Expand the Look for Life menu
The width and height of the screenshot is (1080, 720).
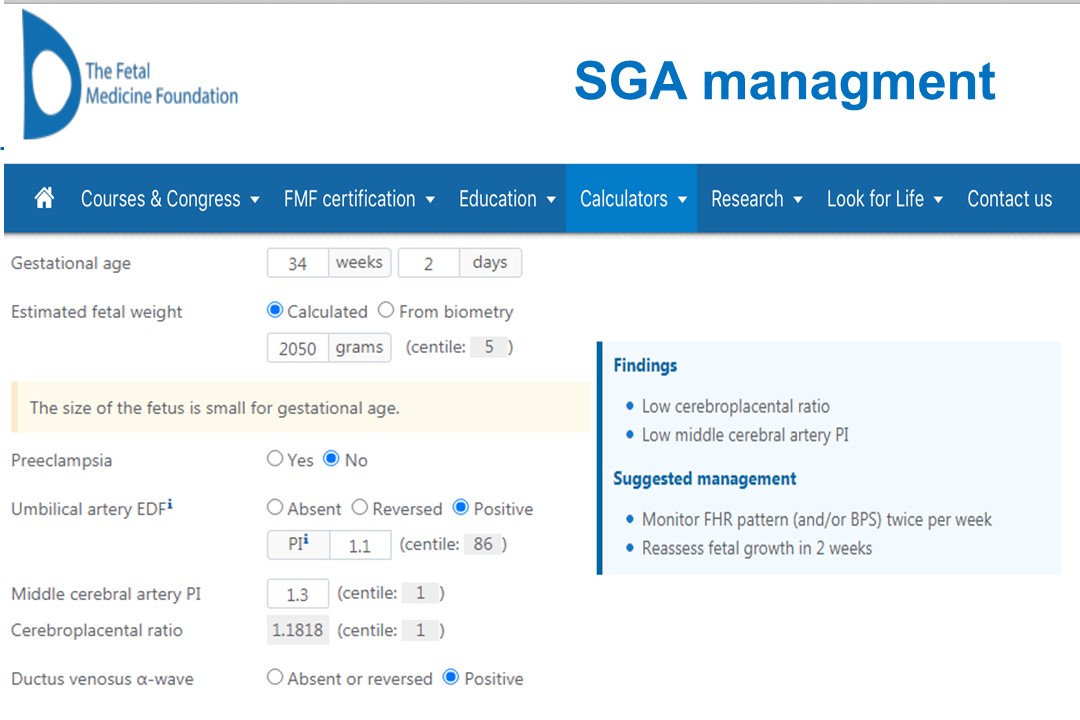click(x=884, y=199)
